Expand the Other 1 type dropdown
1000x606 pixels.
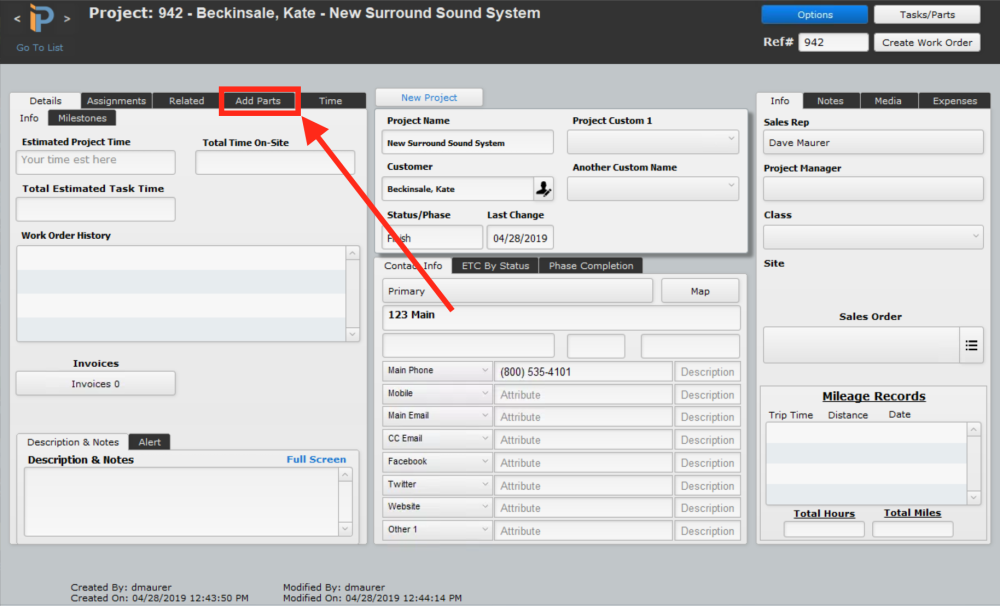point(438,531)
